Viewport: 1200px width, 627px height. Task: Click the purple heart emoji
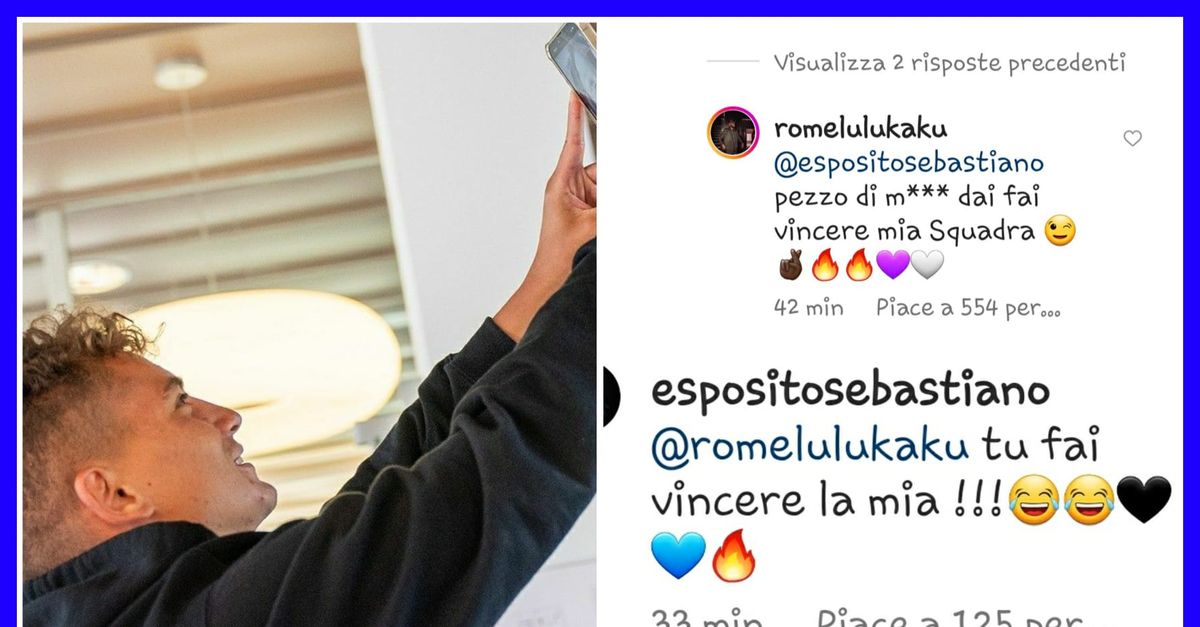893,264
